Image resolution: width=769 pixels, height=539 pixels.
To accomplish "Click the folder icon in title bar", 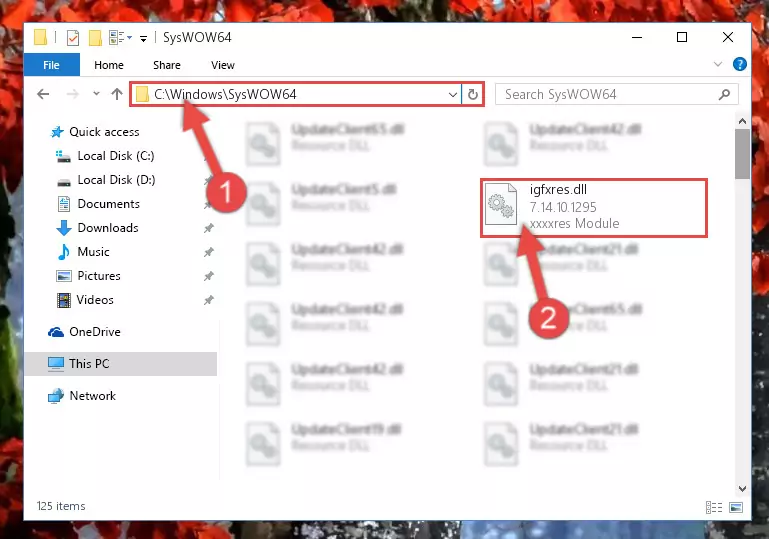I will [40, 37].
